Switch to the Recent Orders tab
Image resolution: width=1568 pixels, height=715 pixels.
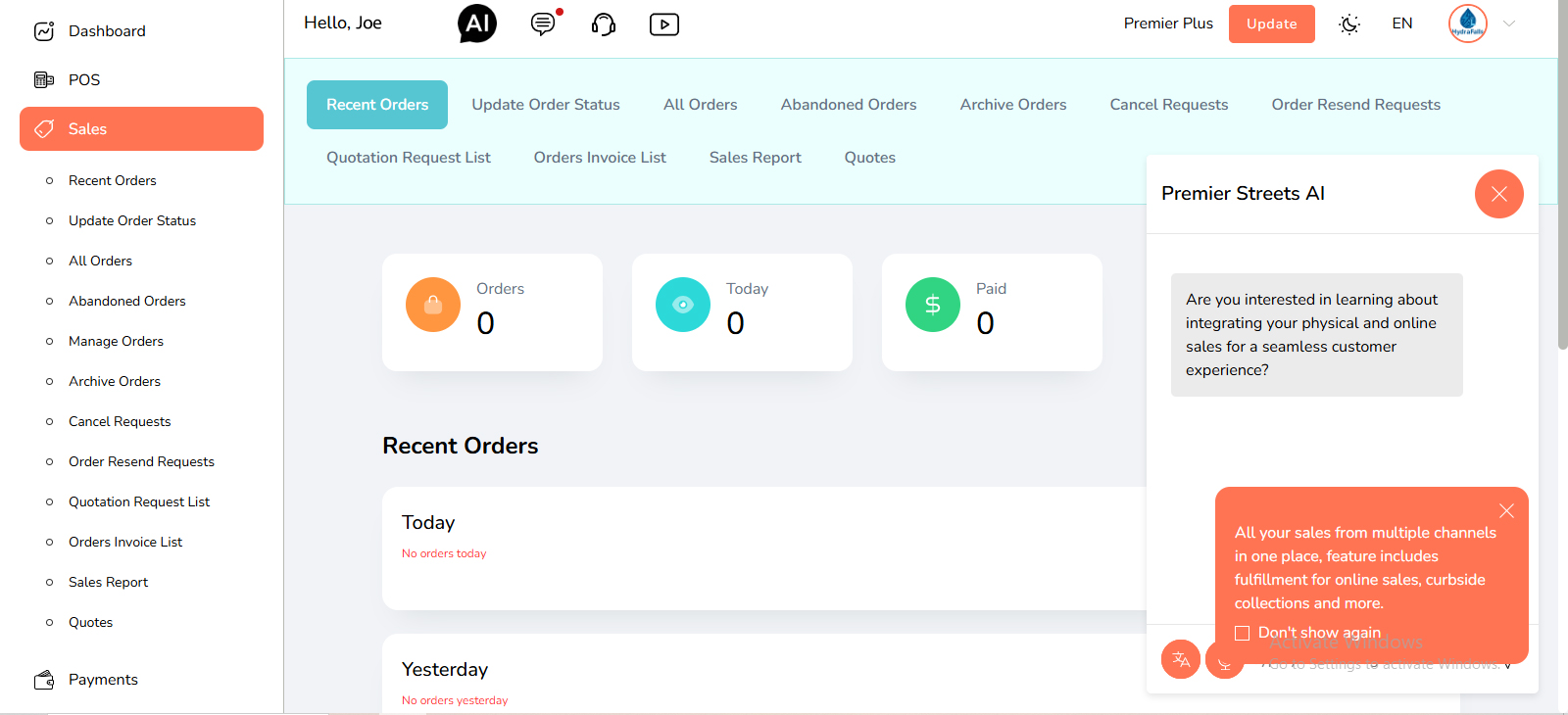tap(377, 105)
